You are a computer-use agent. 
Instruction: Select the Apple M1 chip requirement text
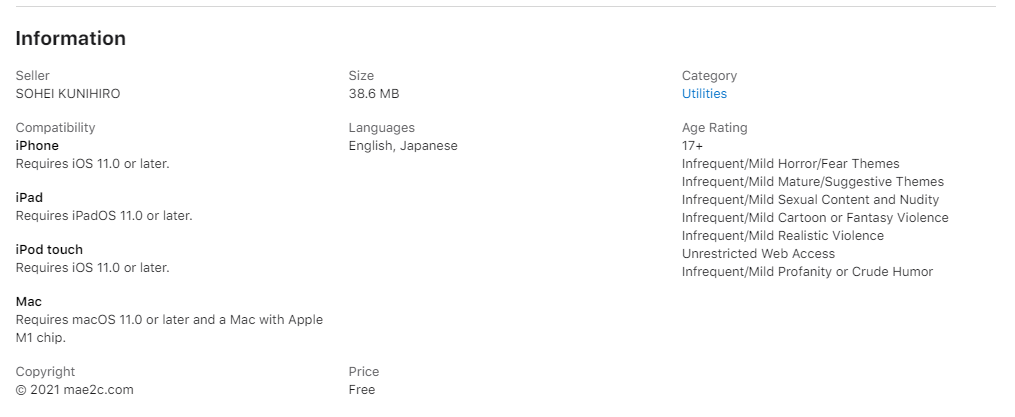click(x=170, y=328)
